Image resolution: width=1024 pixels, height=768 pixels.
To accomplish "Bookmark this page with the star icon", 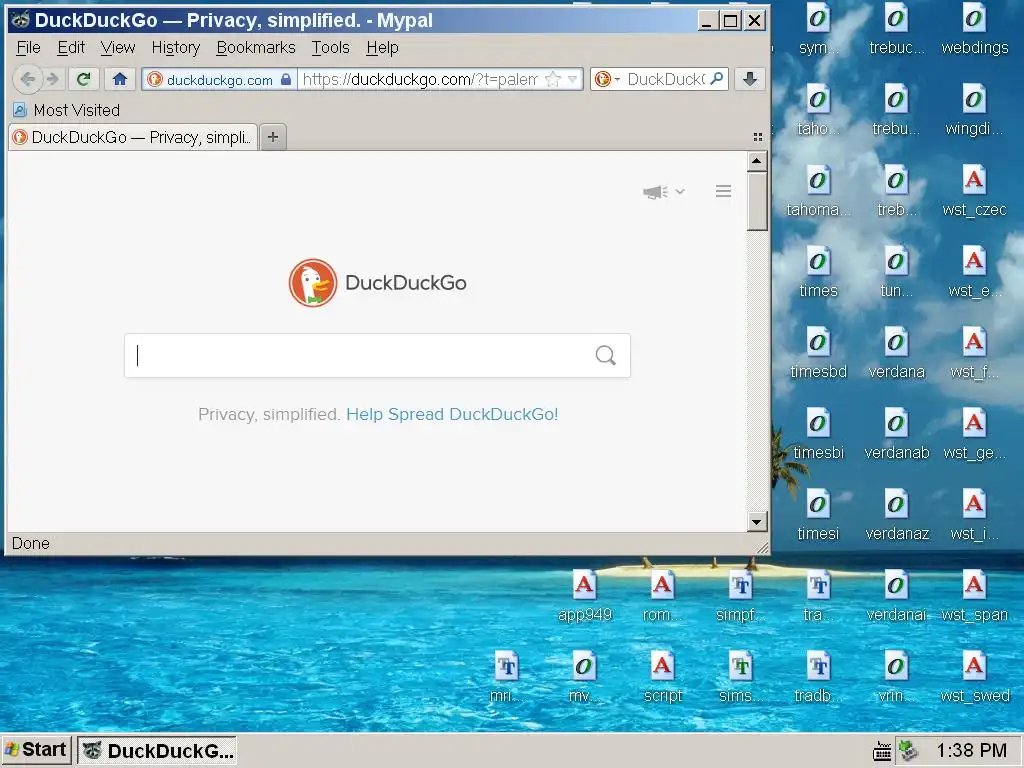I will click(x=553, y=79).
